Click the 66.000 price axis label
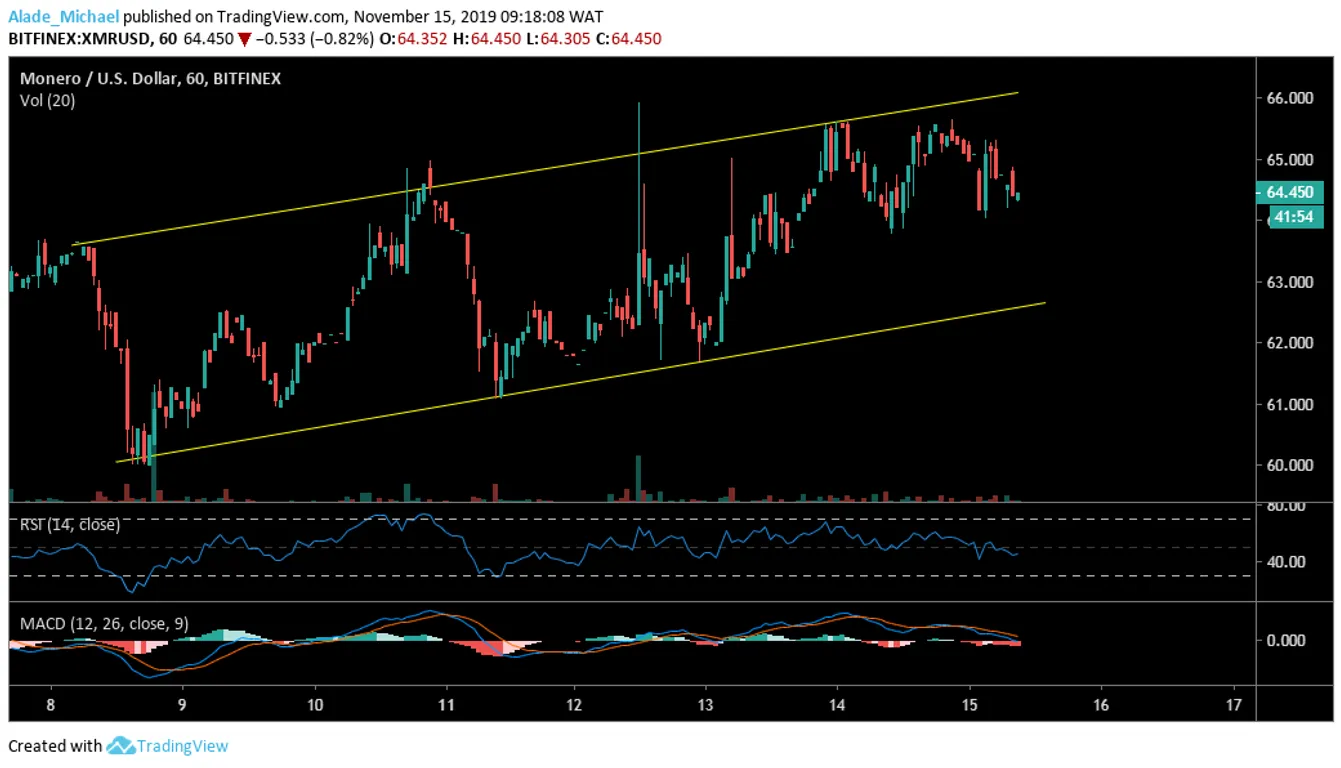Image resolution: width=1341 pixels, height=768 pixels. [x=1290, y=98]
